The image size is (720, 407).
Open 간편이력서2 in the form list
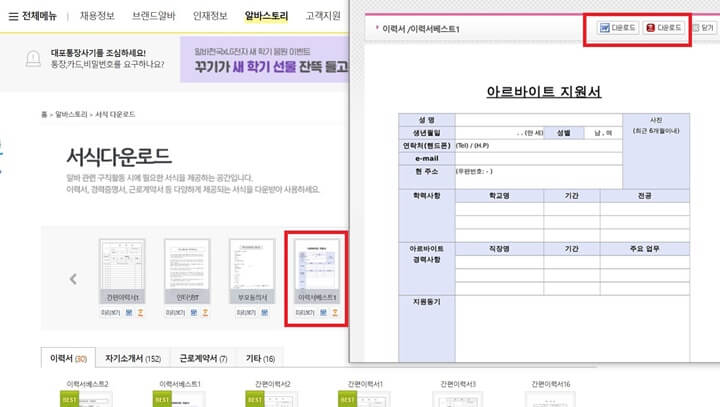point(273,384)
